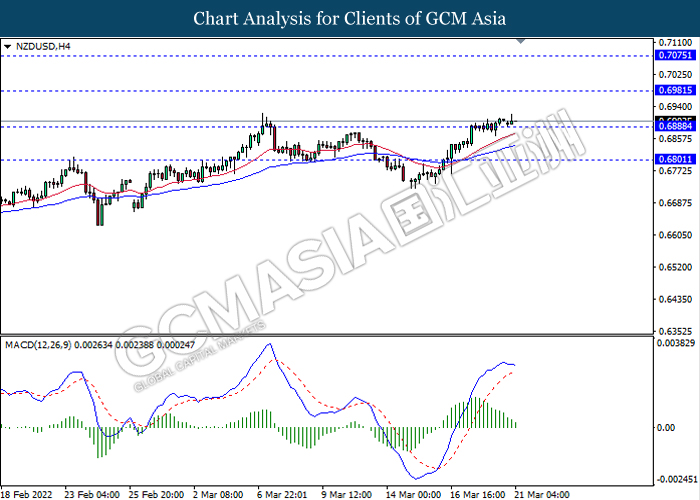Open the NZDUSD,H4 chart menu arrow
Image resolution: width=700 pixels, height=500 pixels.
[x=7, y=46]
